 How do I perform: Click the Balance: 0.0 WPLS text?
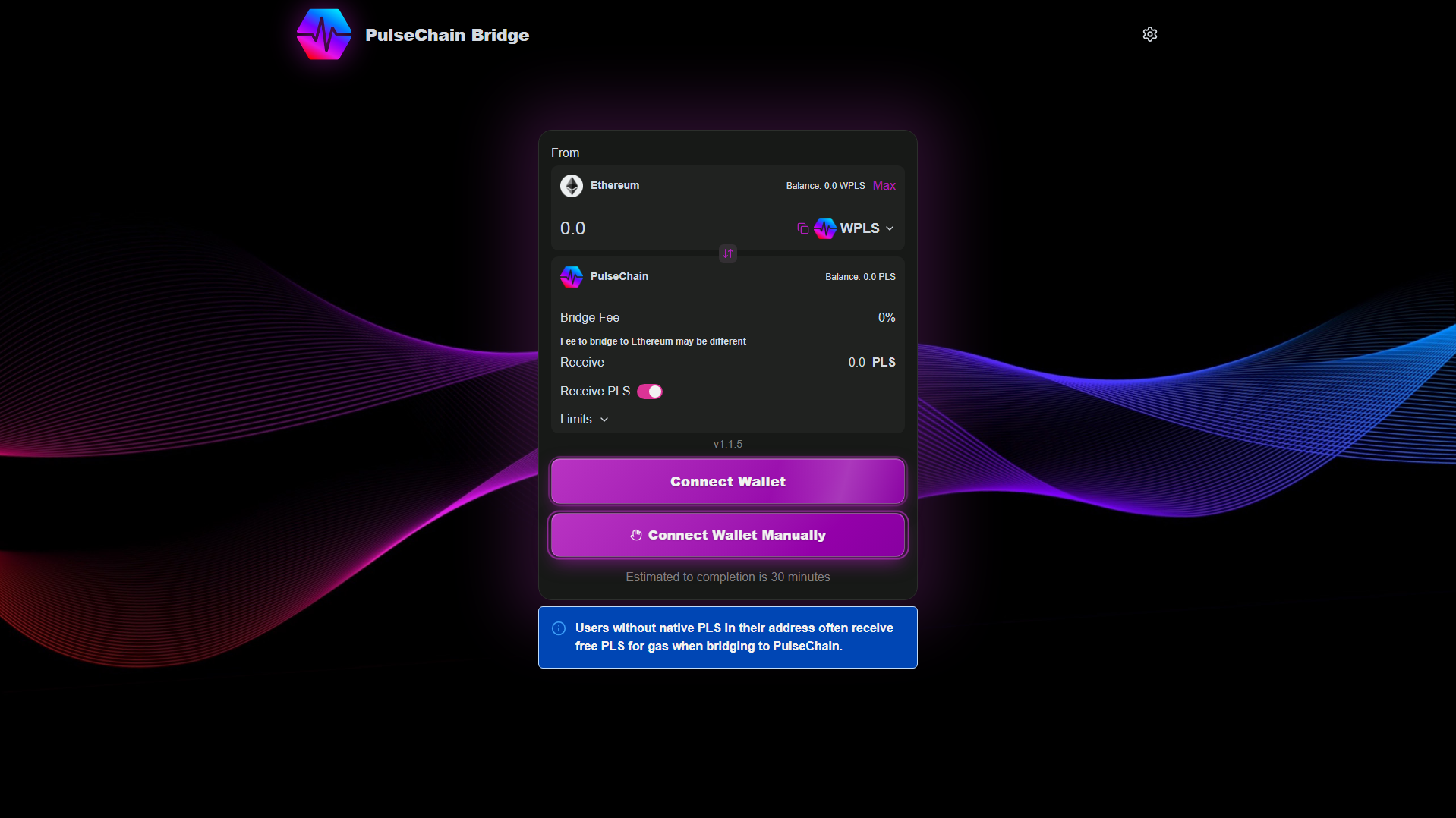825,186
